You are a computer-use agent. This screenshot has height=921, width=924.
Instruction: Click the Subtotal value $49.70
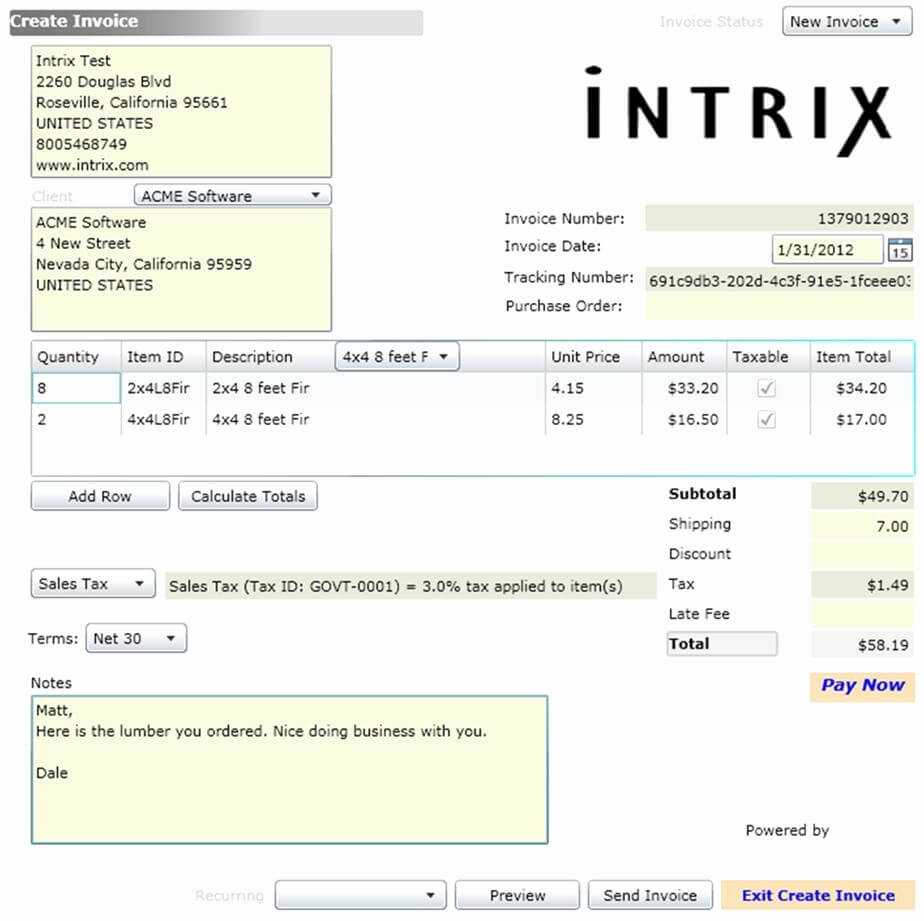[x=863, y=496]
